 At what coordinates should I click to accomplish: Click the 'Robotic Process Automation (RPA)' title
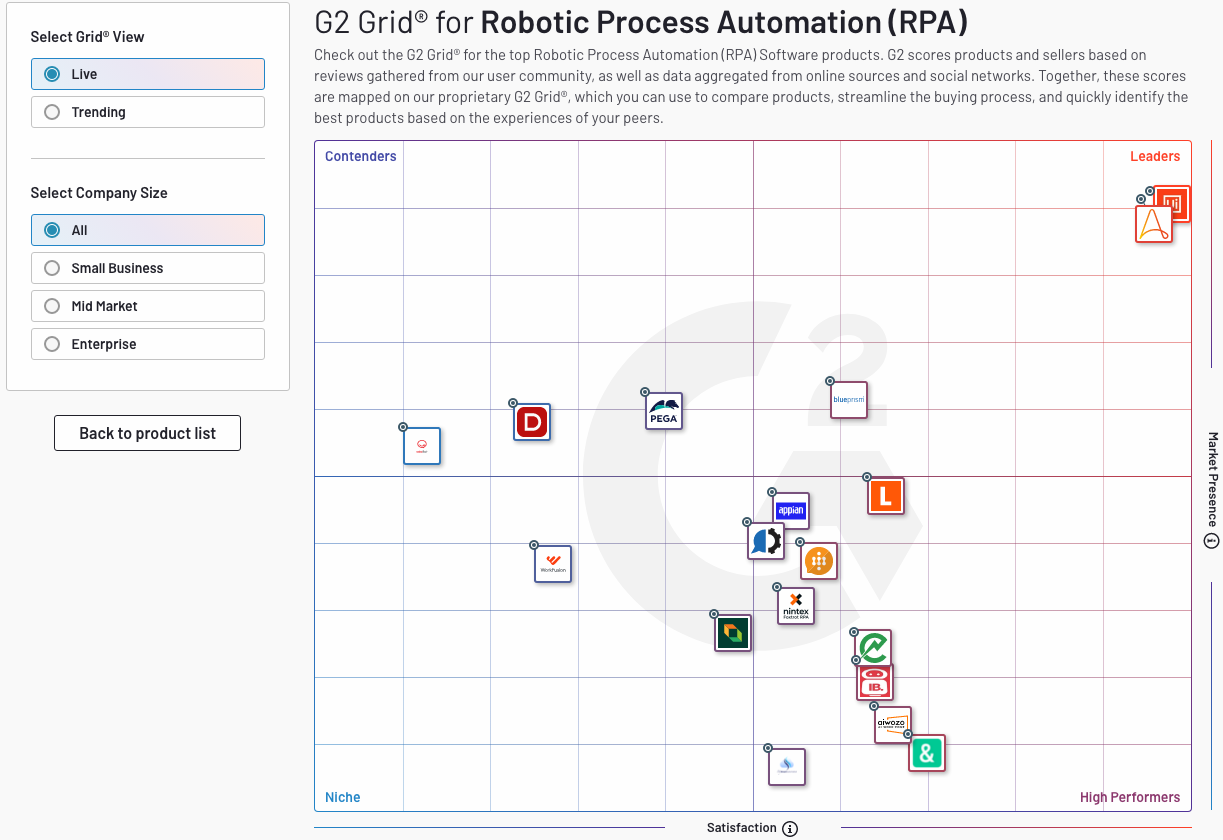(724, 22)
